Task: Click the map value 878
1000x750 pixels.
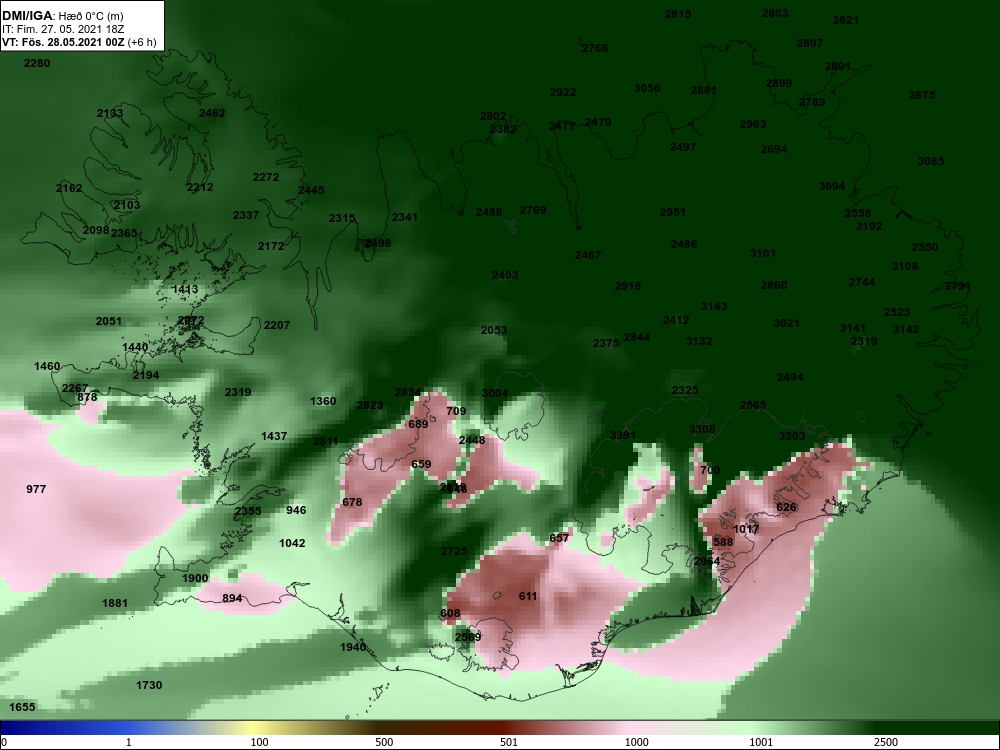Action: pos(87,397)
